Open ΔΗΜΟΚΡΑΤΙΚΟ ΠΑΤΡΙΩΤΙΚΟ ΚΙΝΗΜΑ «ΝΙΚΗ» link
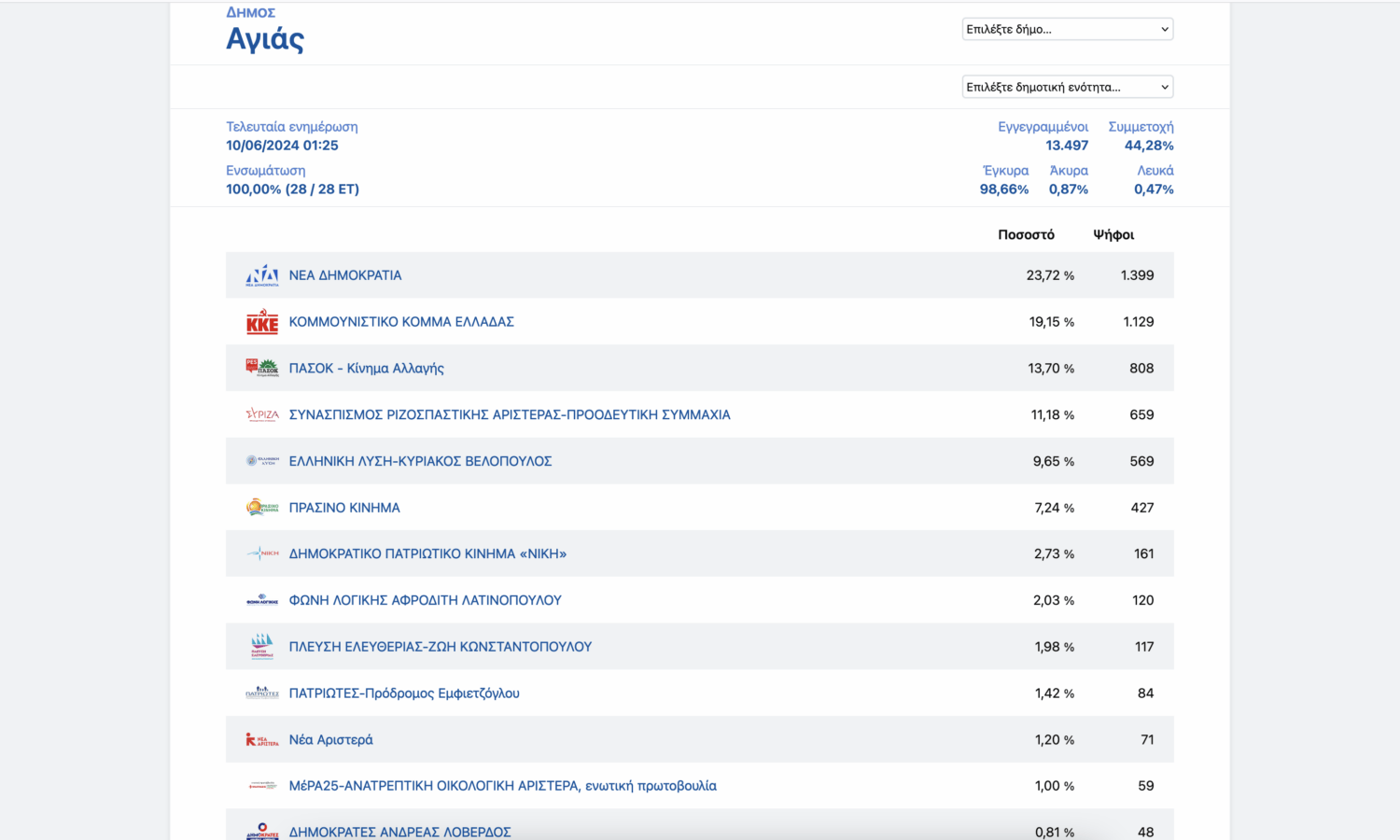This screenshot has width=1400, height=840. pos(427,553)
